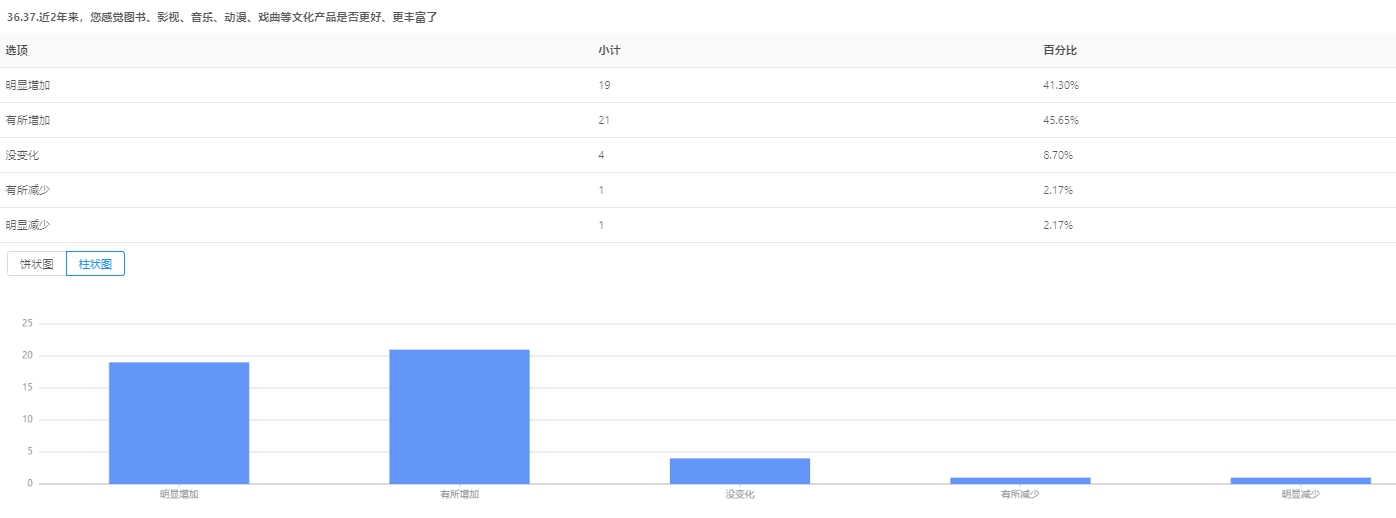Select the 明显减少 table row label

point(28,225)
